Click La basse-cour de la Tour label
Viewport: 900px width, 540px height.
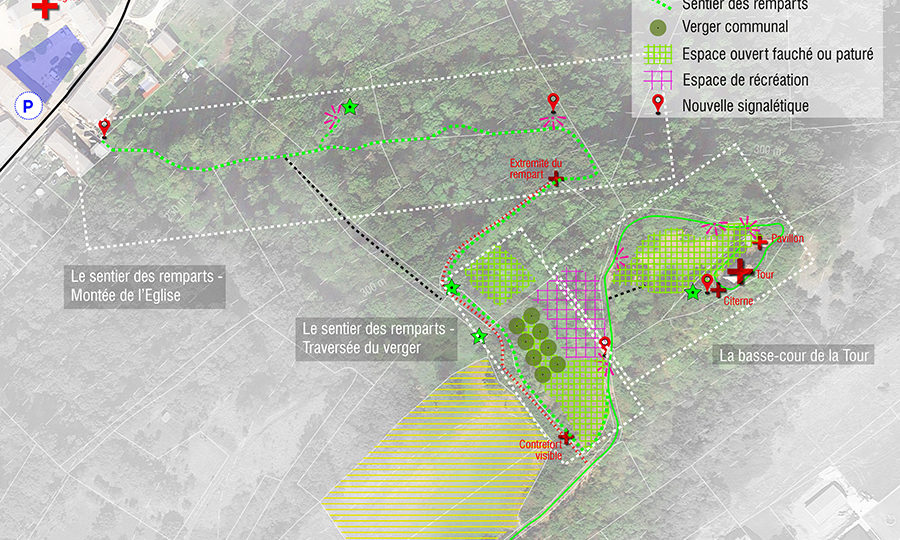[x=796, y=355]
